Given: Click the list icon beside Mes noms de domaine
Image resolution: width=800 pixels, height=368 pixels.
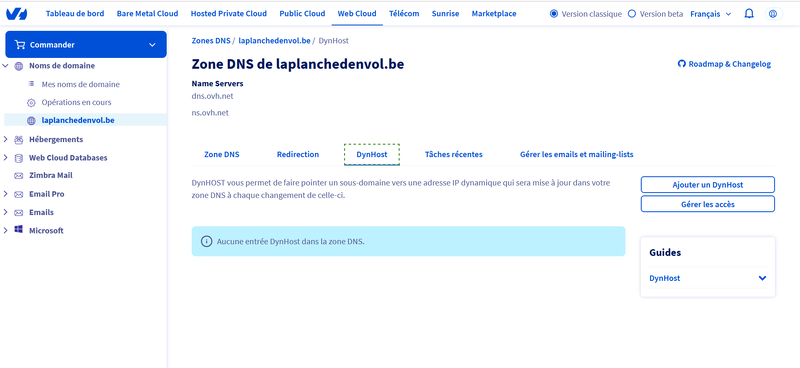Looking at the screenshot, I should point(31,84).
